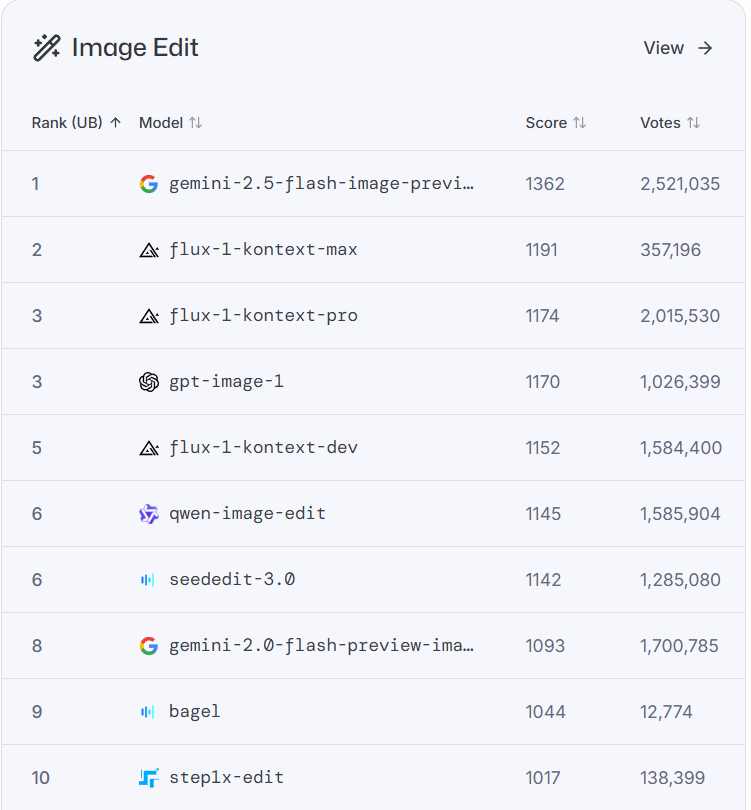Image resolution: width=751 pixels, height=810 pixels.
Task: Click the ByteDance logo beside bagel
Action: 148,712
